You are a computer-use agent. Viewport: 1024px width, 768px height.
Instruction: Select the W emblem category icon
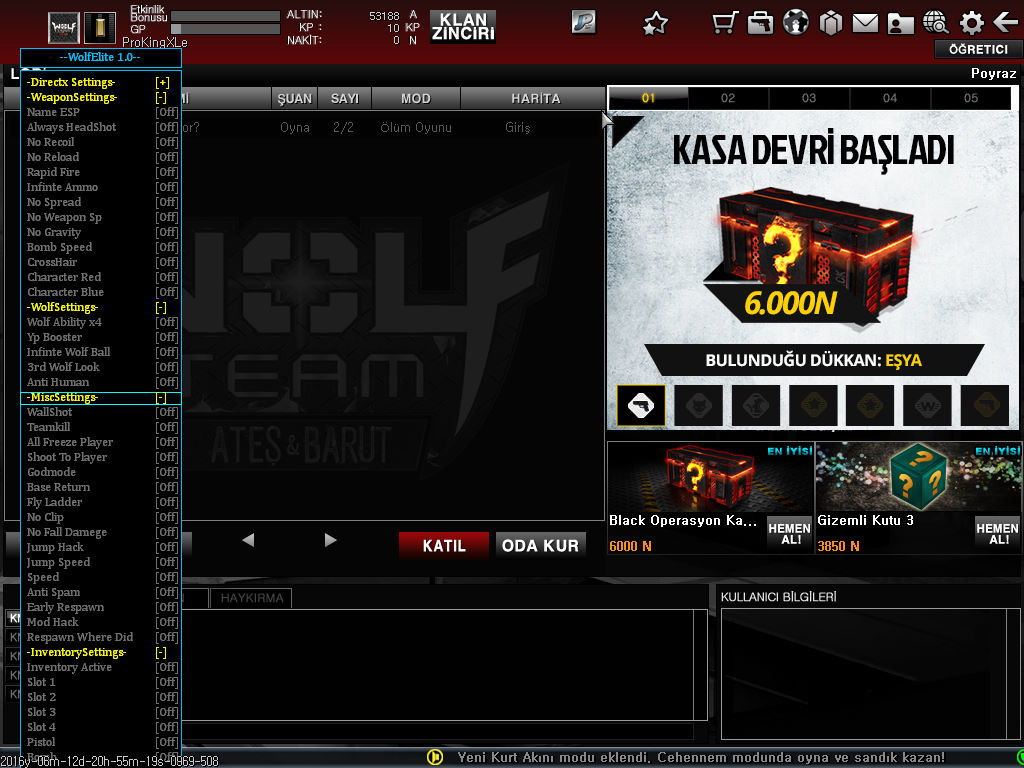click(x=927, y=405)
